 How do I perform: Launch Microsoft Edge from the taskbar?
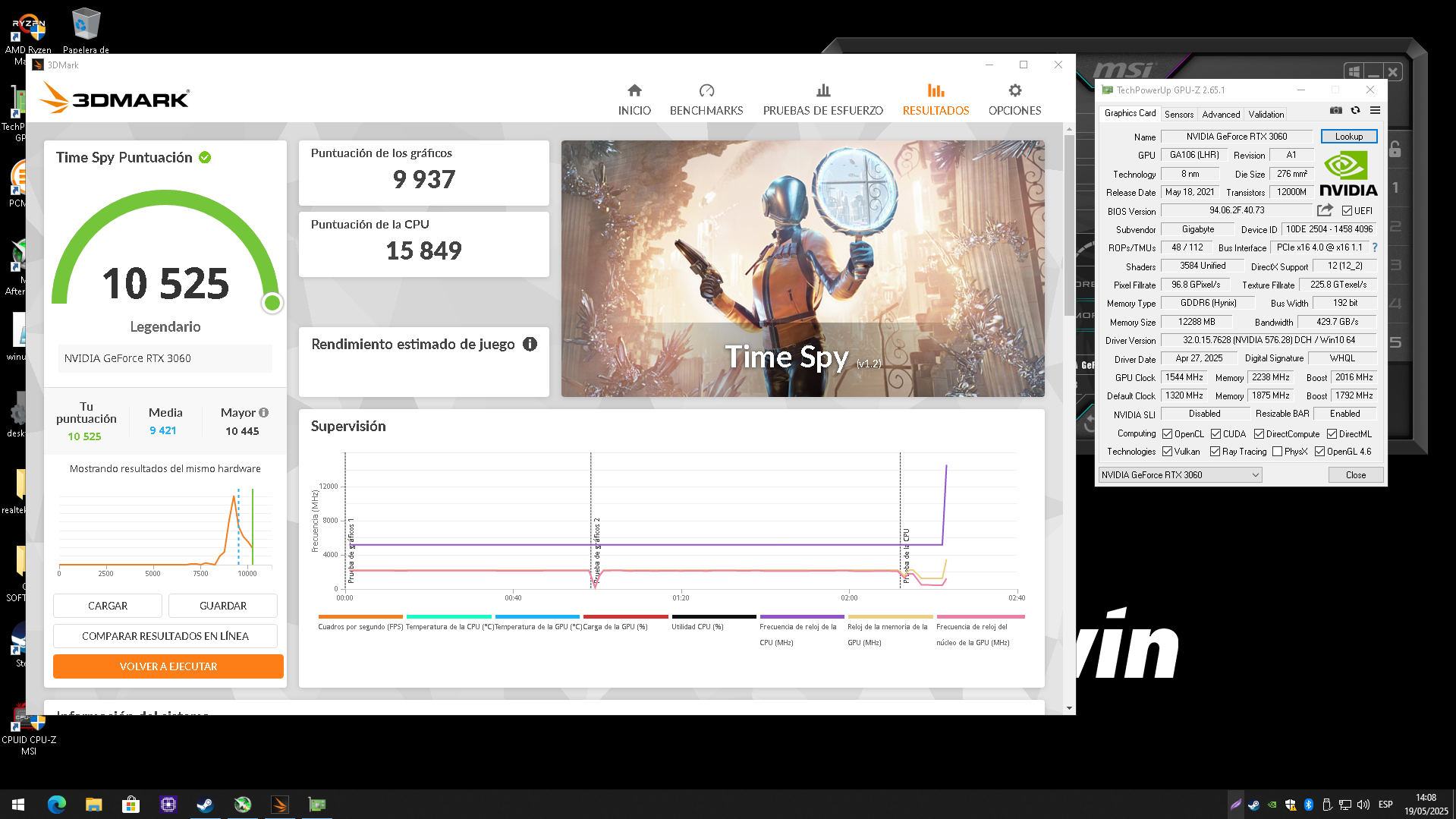click(x=57, y=805)
